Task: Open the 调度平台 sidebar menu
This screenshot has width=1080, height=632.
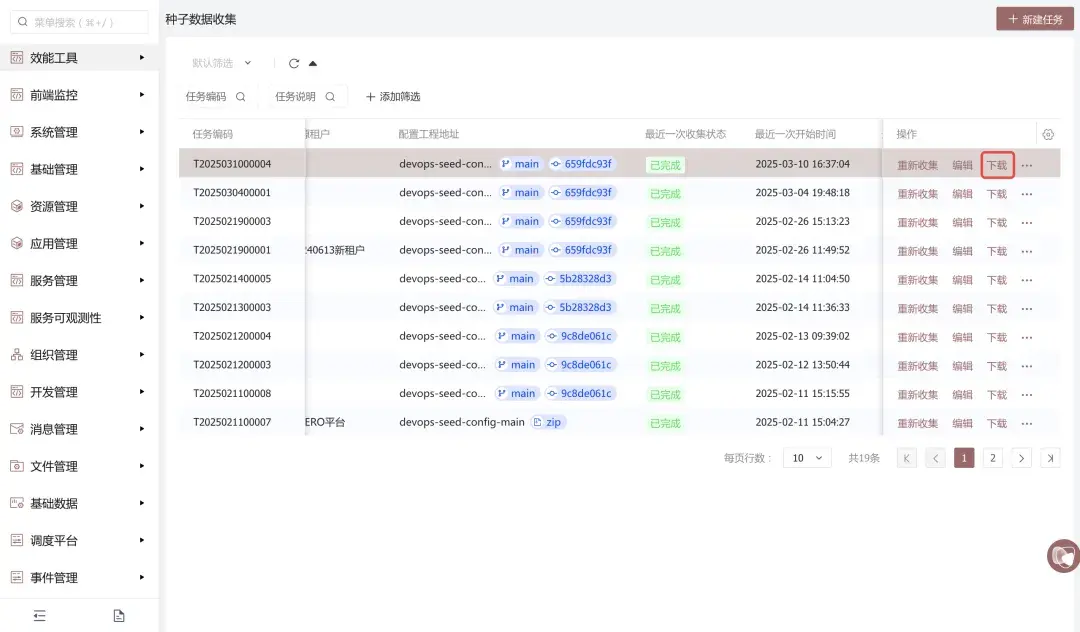Action: tap(79, 541)
